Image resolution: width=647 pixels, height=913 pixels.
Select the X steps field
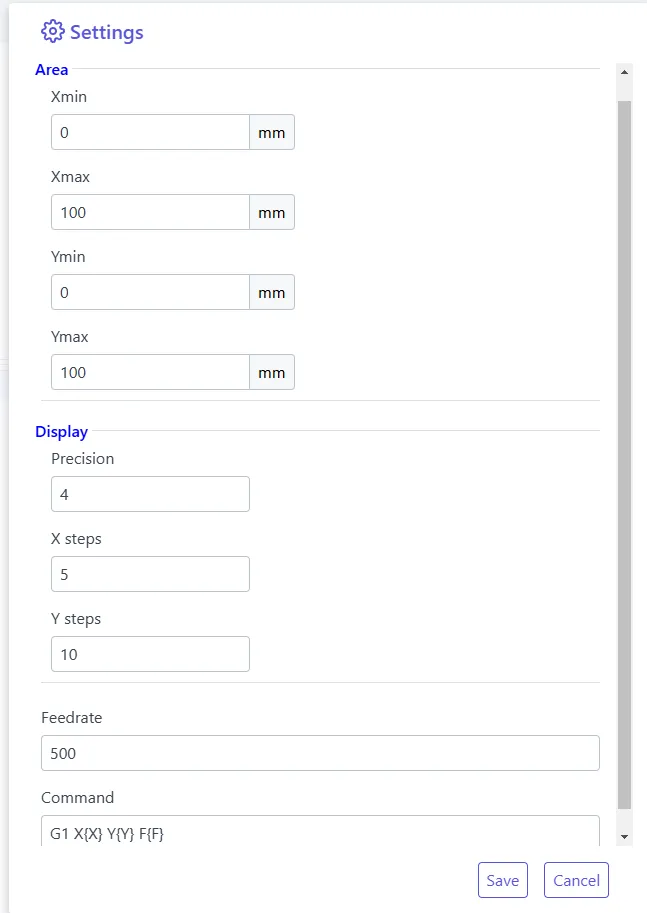pos(150,574)
